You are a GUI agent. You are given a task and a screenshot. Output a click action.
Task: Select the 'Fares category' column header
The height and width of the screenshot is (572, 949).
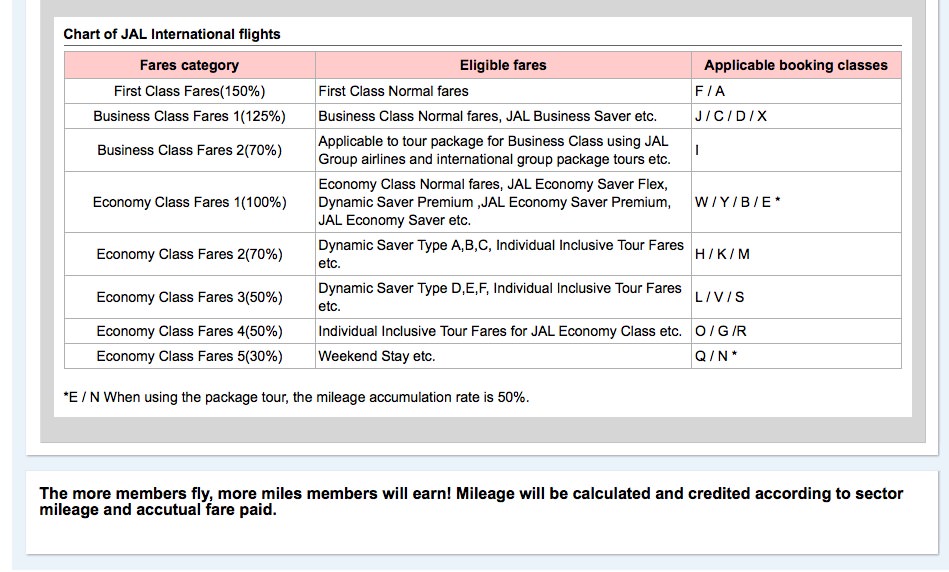click(x=189, y=65)
